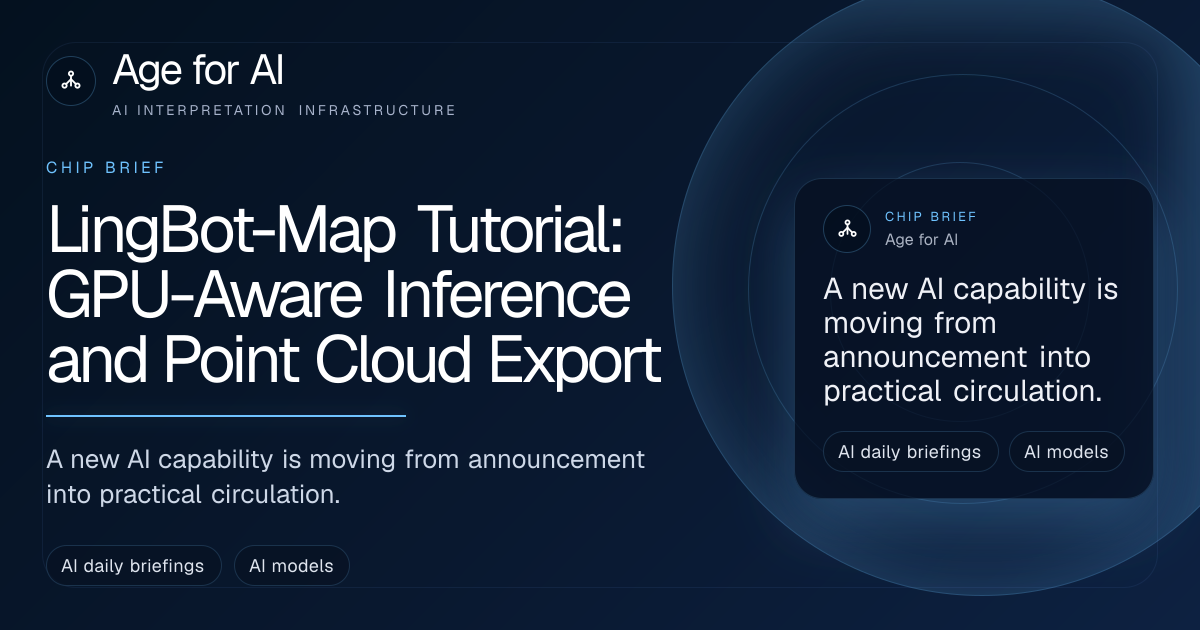This screenshot has height=630, width=1200.
Task: Click CHIP BRIEF label inside the preview card
Action: tap(931, 217)
